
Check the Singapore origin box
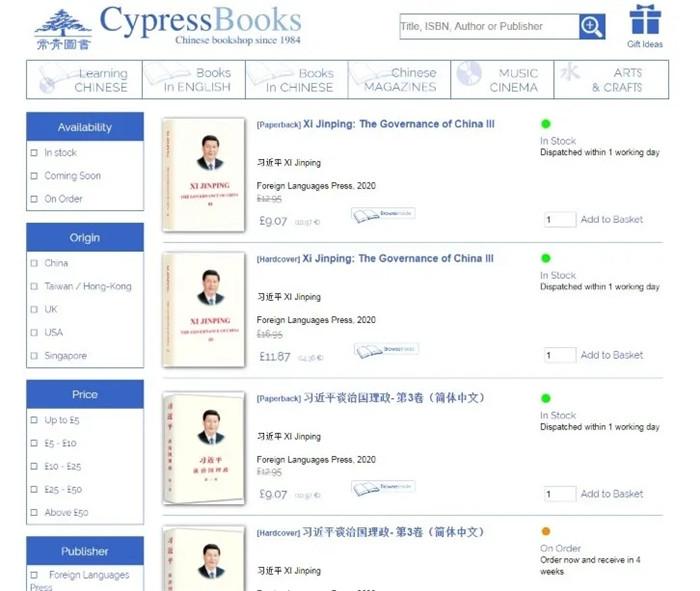pos(34,356)
